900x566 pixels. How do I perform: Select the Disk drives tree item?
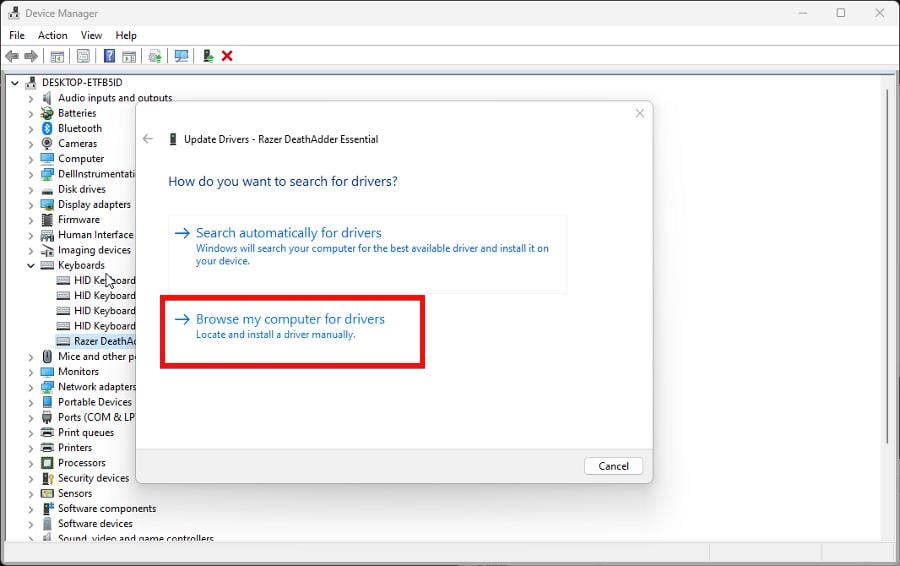pos(82,189)
